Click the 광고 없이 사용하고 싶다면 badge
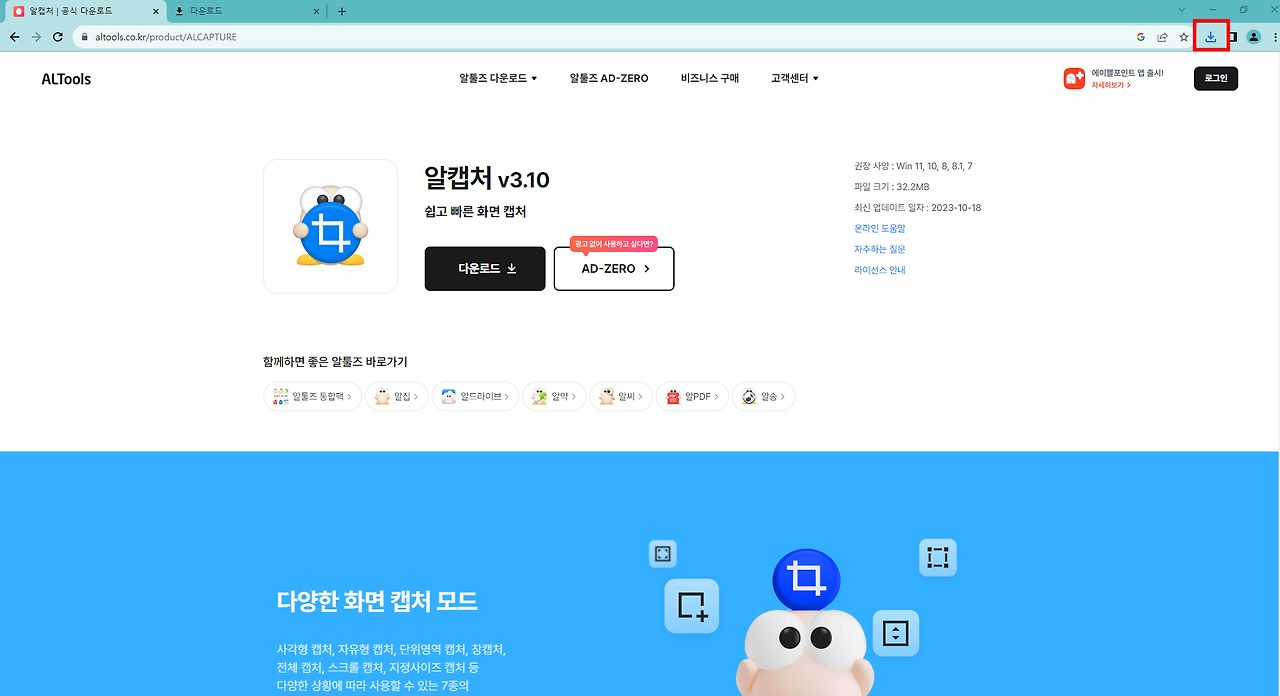 click(614, 243)
